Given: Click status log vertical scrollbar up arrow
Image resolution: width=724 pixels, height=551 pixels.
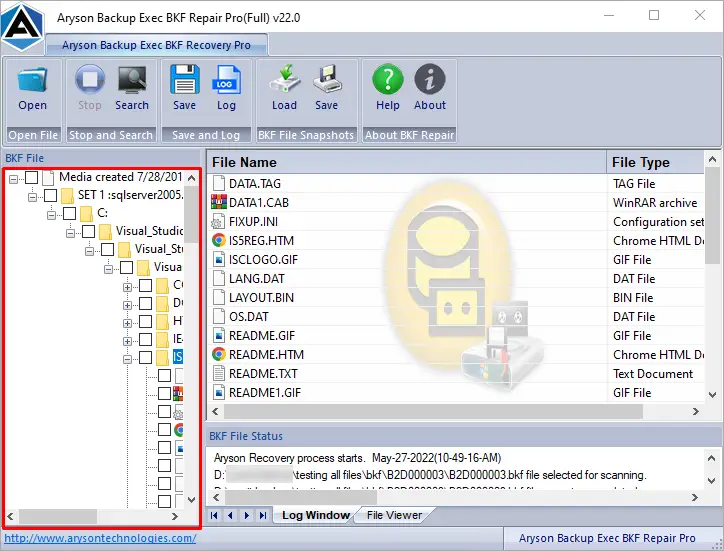Looking at the screenshot, I should click(x=712, y=458).
